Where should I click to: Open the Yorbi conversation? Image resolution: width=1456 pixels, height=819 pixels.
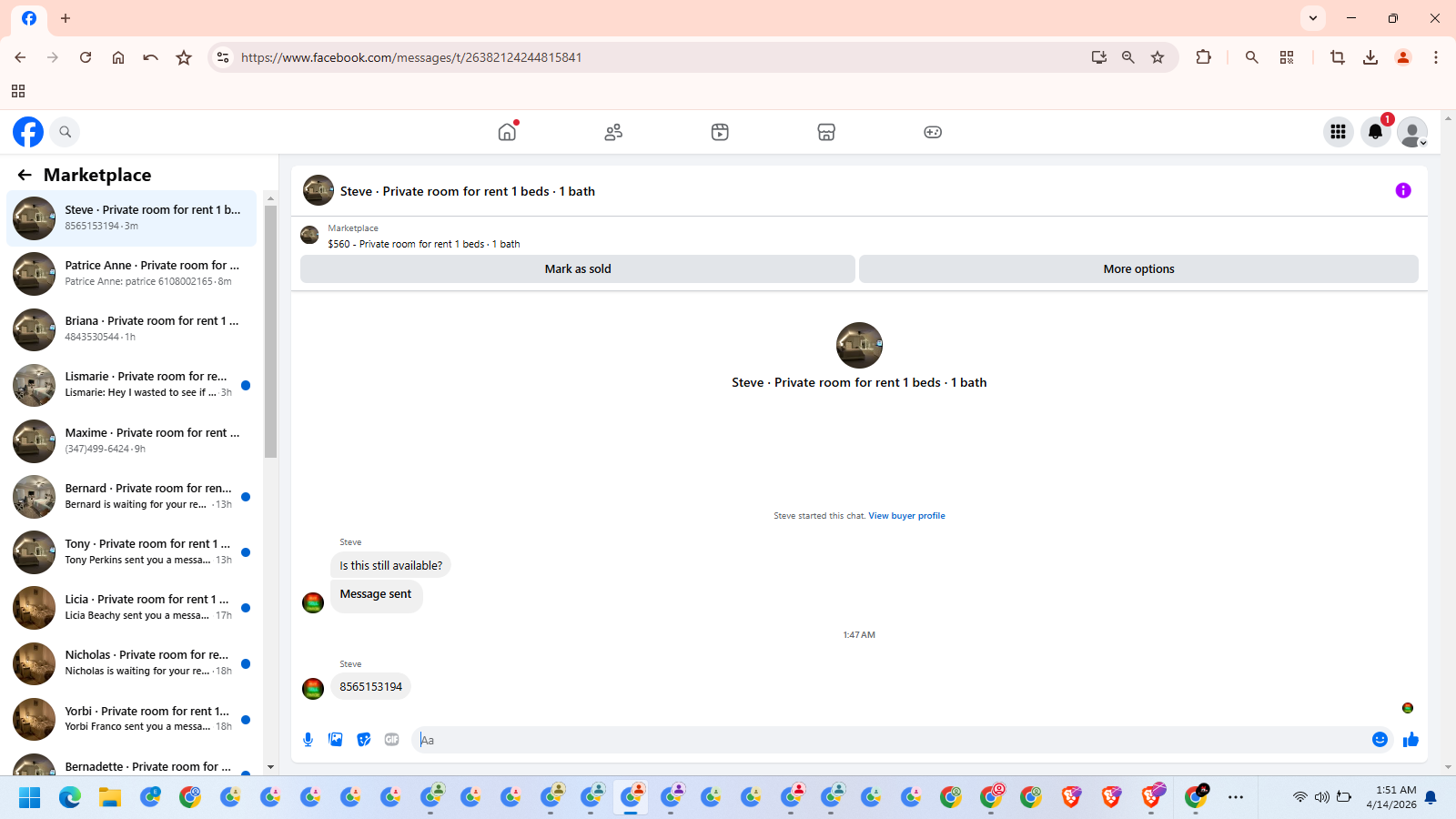(132, 719)
